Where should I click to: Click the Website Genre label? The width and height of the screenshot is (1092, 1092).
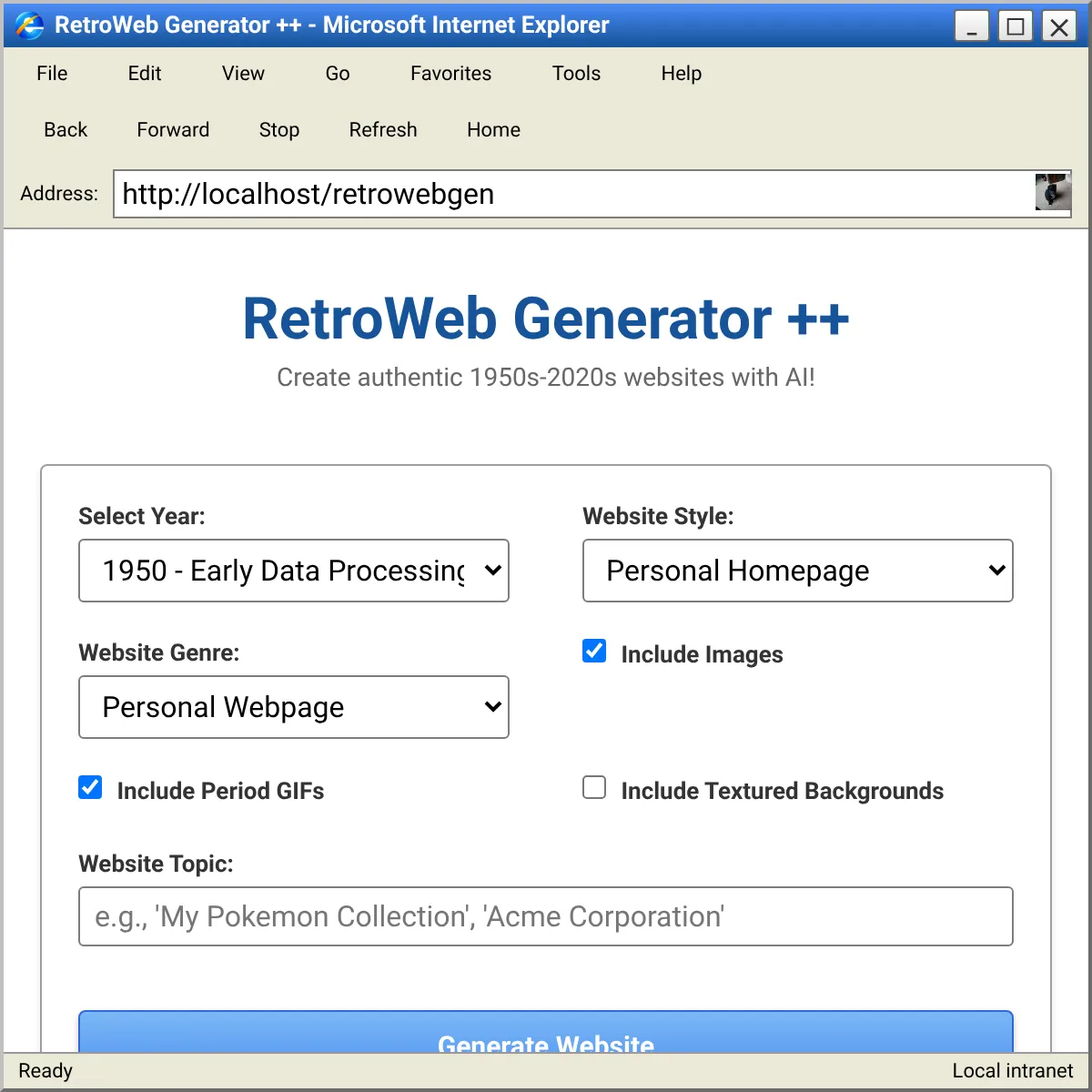pos(159,652)
